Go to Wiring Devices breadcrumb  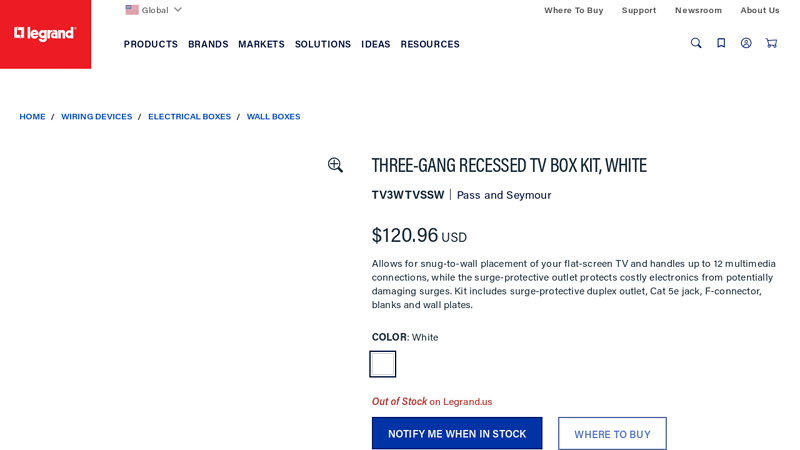point(96,117)
